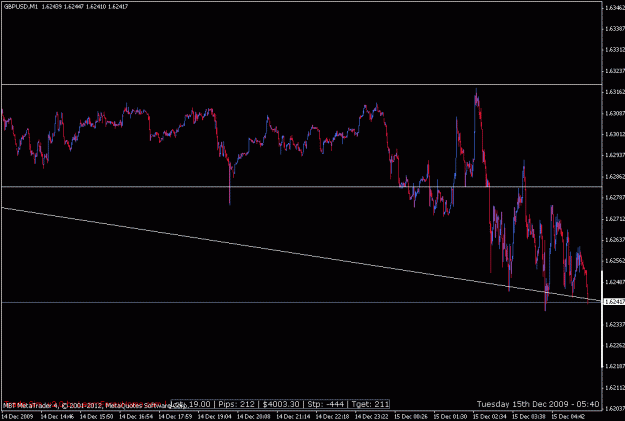
Task: Click the 1.62187 price scale label
Action: point(615,366)
